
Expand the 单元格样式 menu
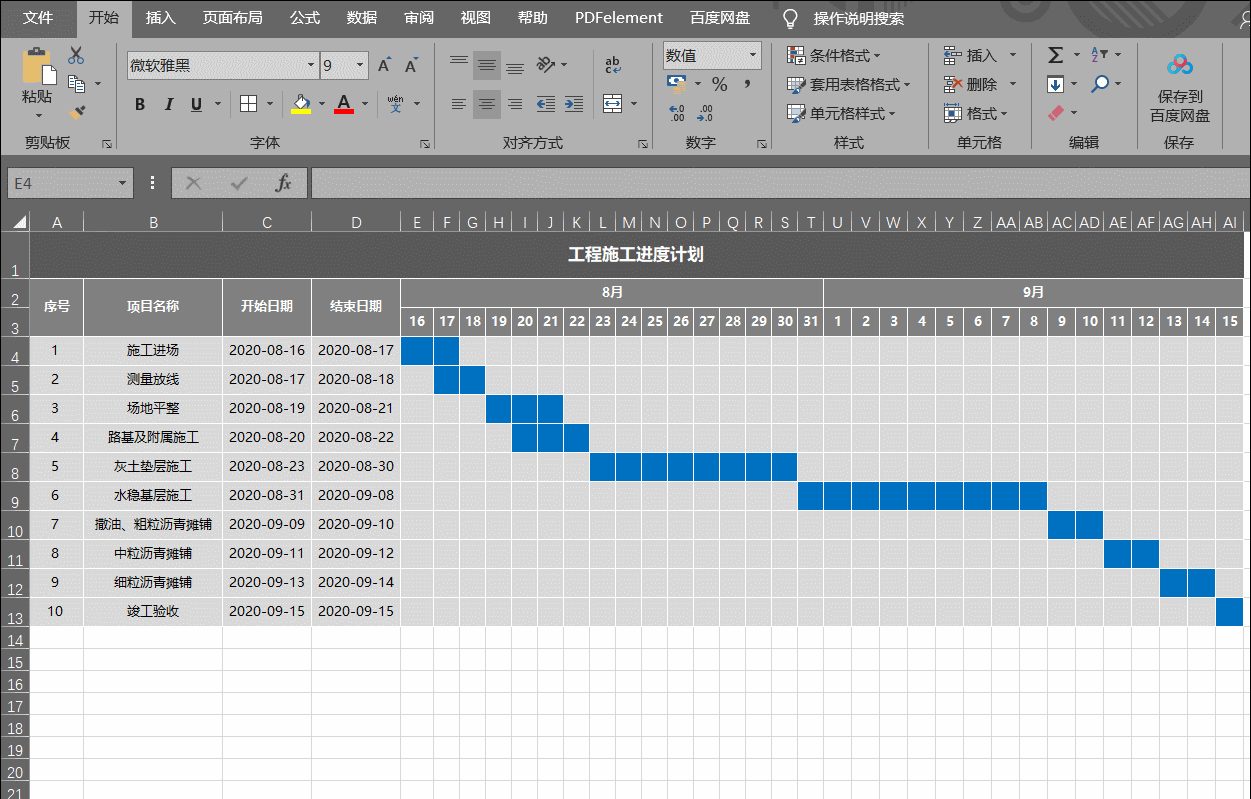click(x=840, y=113)
